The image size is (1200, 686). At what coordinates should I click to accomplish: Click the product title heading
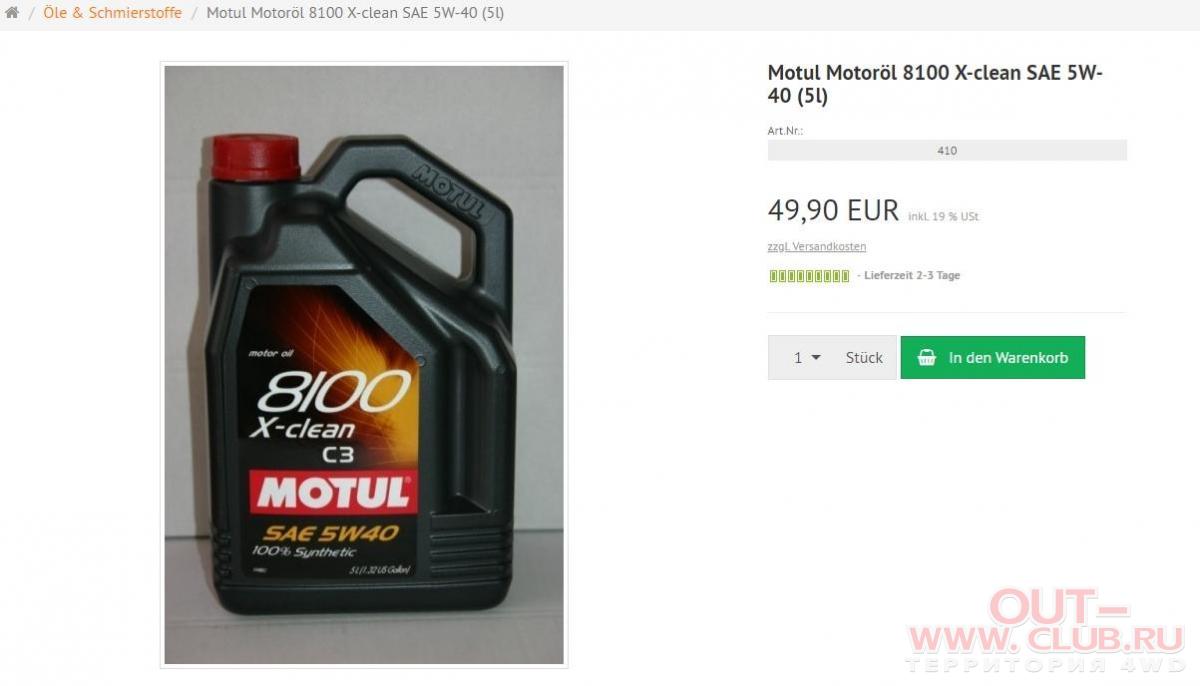935,84
